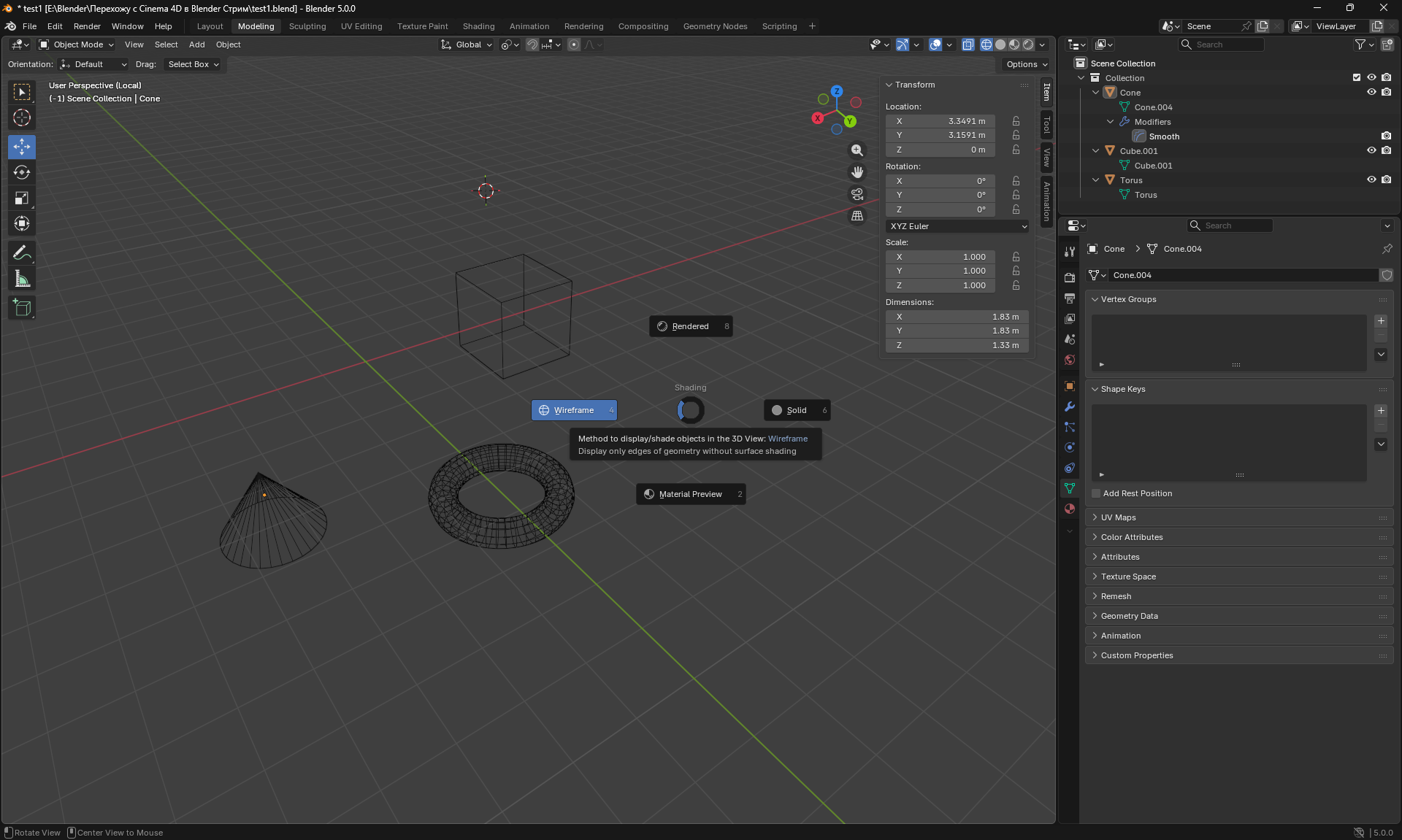This screenshot has height=840, width=1402.
Task: Select the Rotate tool in the left toolbar
Action: 22,173
